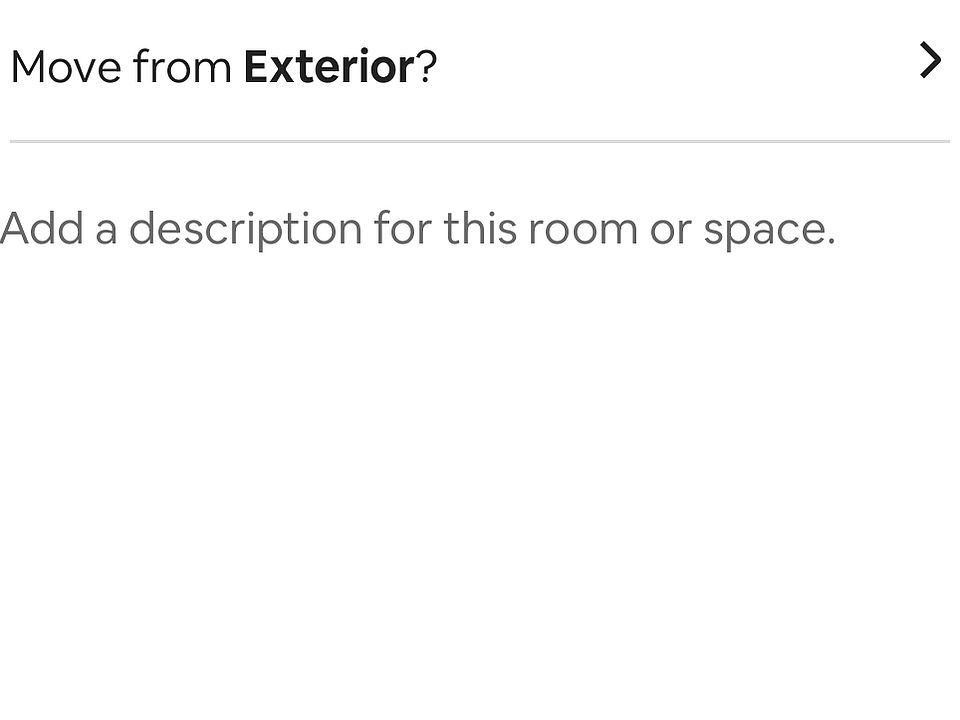
Task: Click the word 'from' before Exterior
Action: click(x=182, y=66)
